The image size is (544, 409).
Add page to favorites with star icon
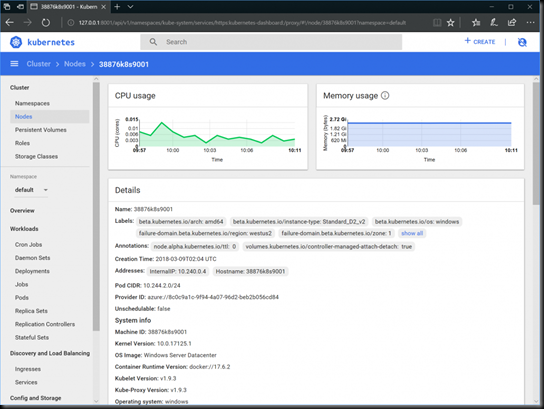[450, 23]
